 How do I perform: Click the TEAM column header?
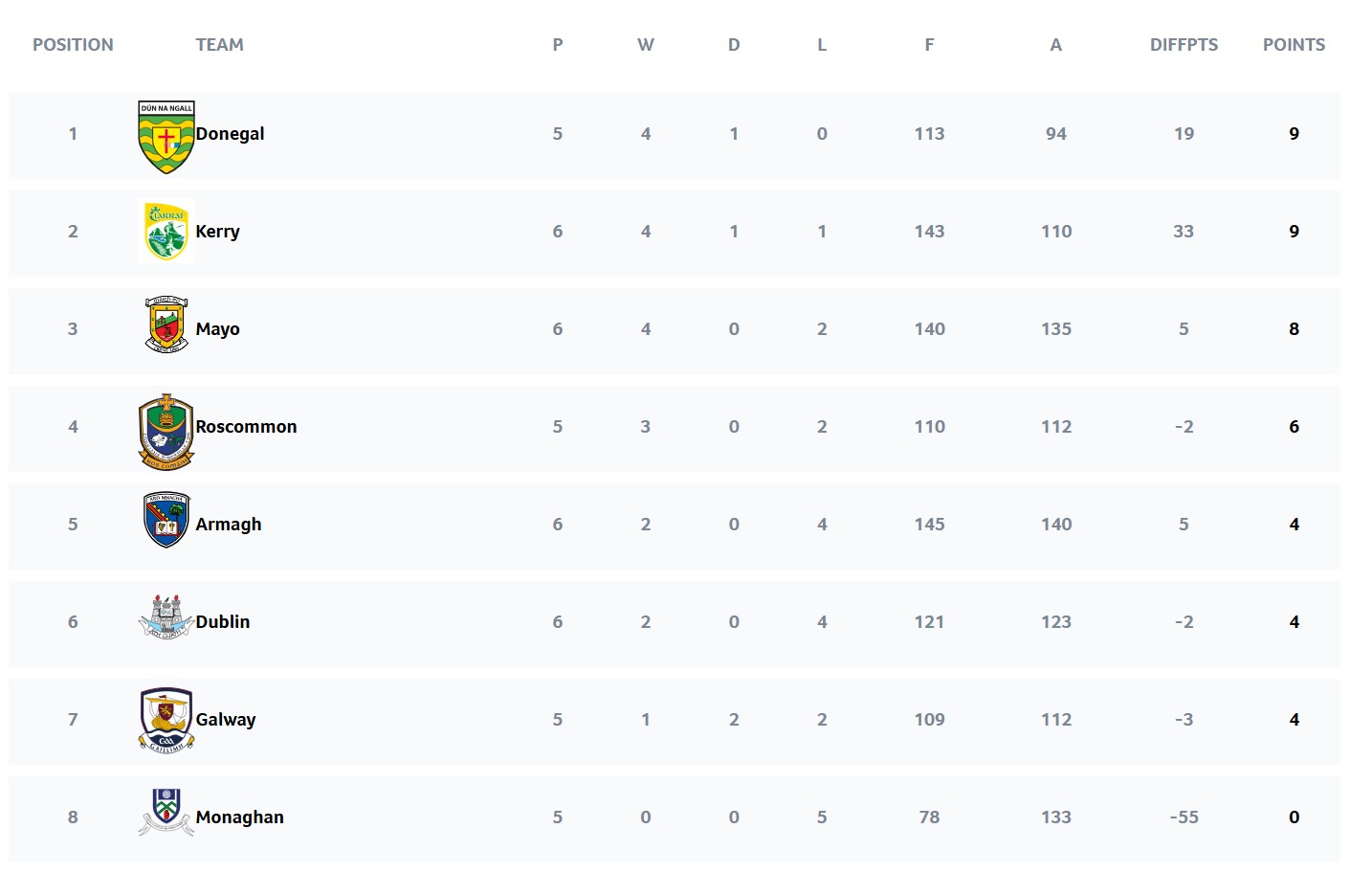(x=219, y=45)
